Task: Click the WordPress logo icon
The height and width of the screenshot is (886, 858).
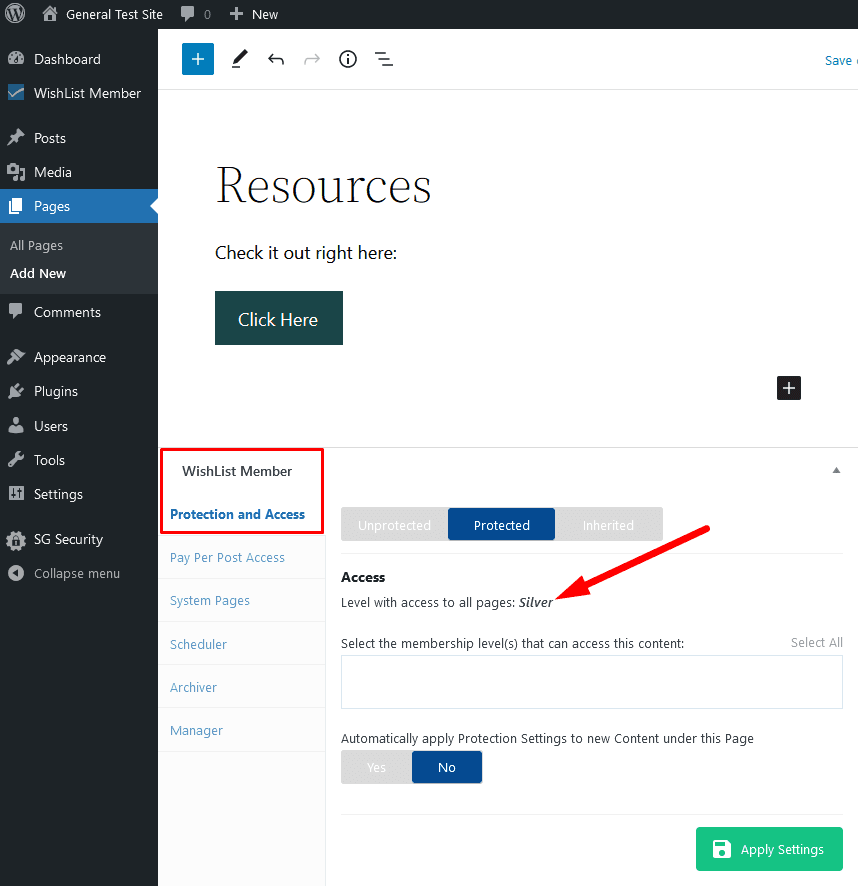Action: (15, 14)
